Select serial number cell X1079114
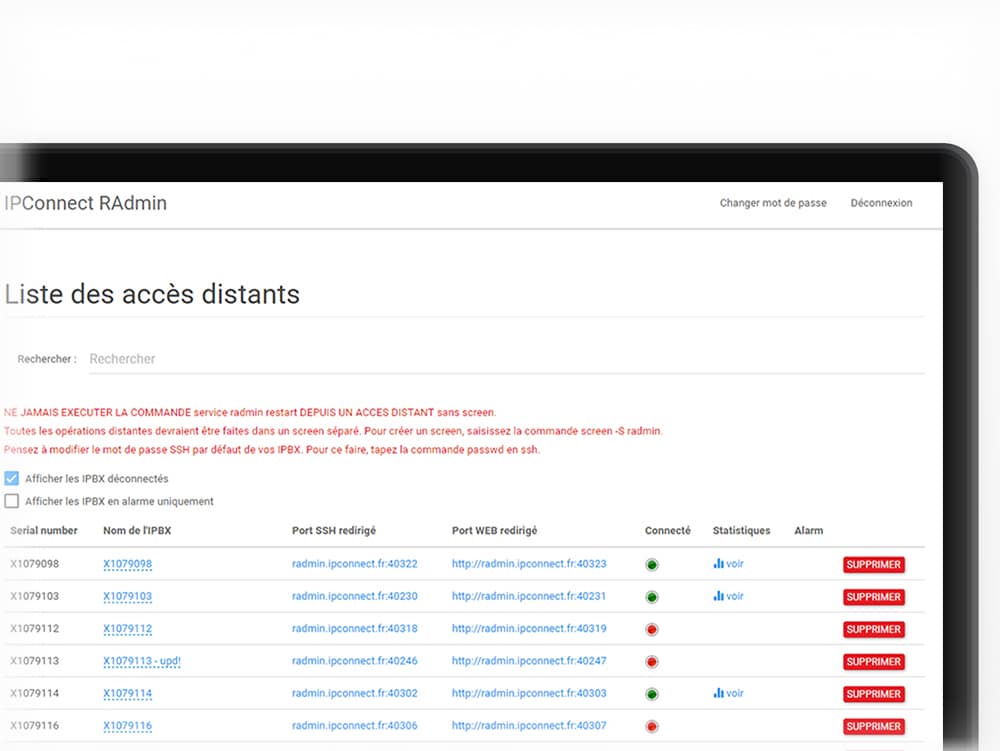Screen dimensions: 1000x751 tap(34, 693)
